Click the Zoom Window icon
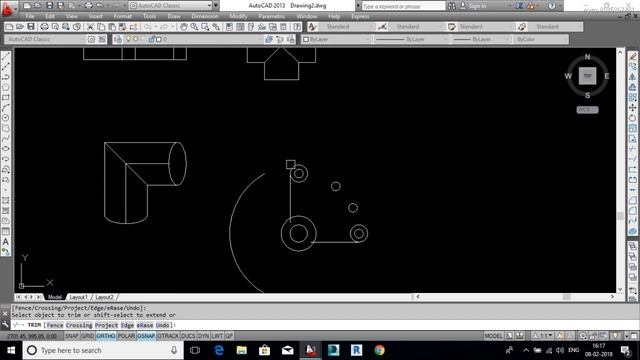This screenshot has width=640, height=360. 205,27
